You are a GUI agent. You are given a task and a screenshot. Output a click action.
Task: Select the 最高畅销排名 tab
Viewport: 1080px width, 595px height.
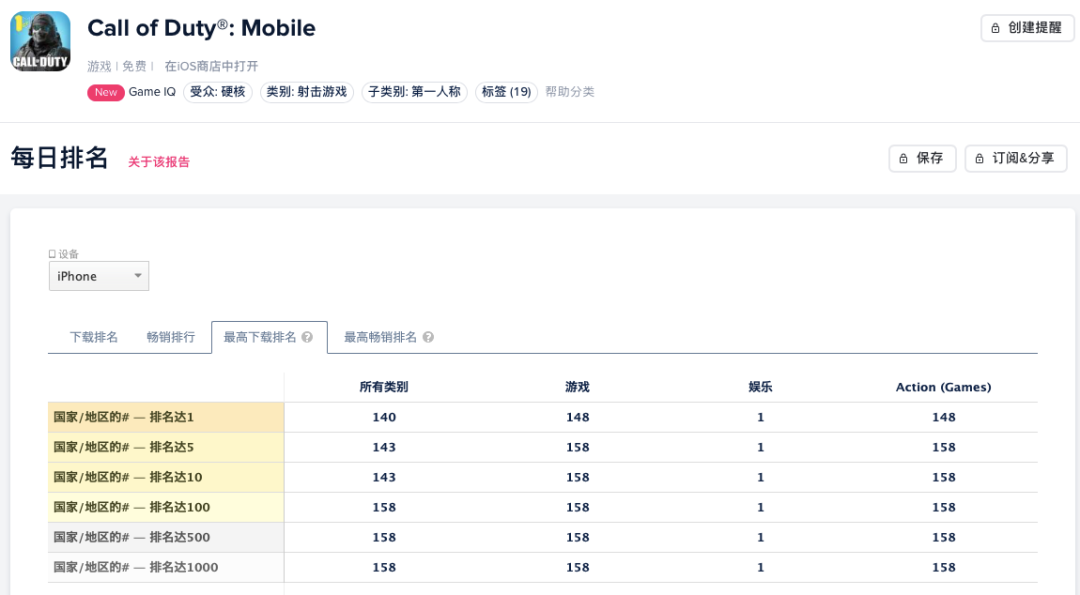380,338
